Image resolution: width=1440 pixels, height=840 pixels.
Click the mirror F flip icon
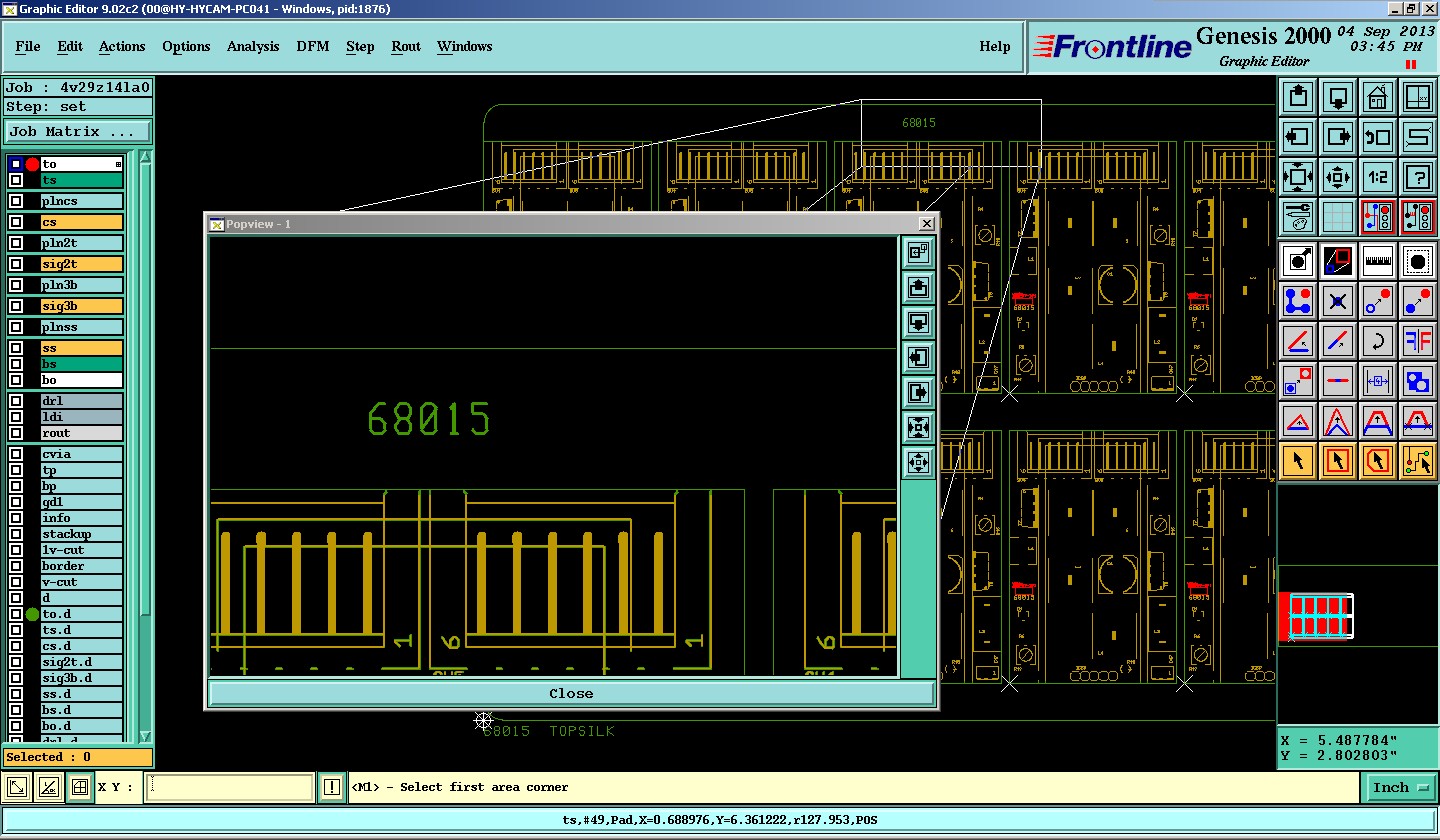click(x=1417, y=341)
